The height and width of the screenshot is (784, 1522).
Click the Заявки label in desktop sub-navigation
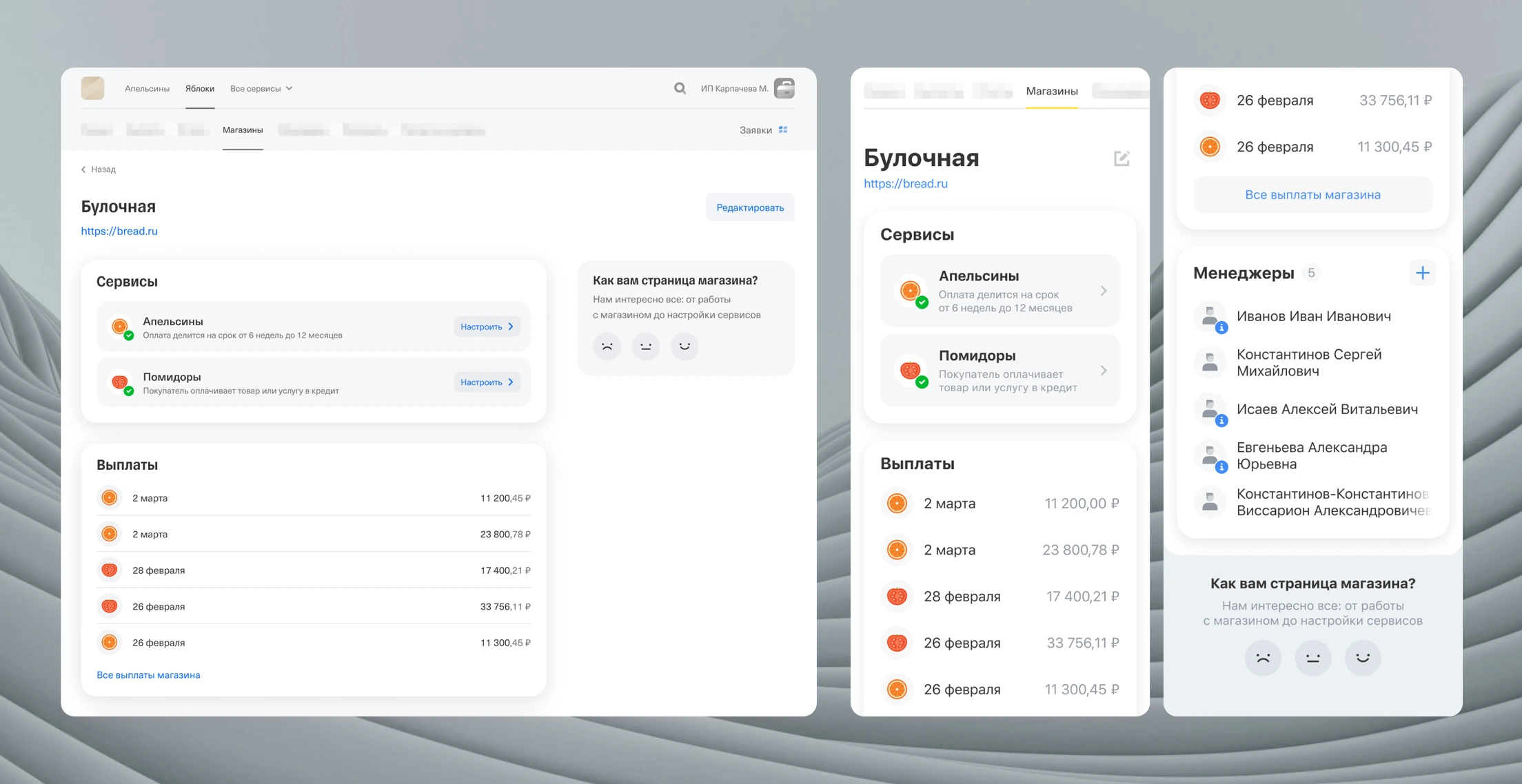(x=755, y=130)
